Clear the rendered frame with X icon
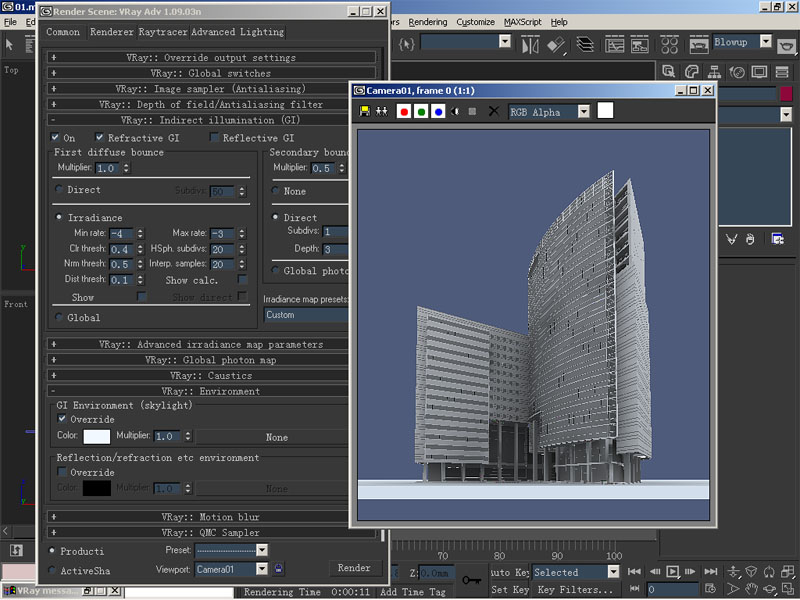The width and height of the screenshot is (800, 600). click(x=493, y=111)
